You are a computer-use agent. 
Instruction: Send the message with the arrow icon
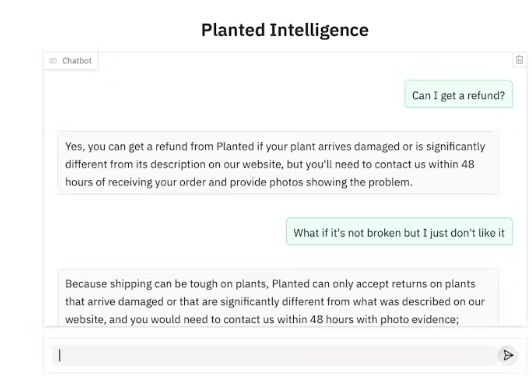508,355
